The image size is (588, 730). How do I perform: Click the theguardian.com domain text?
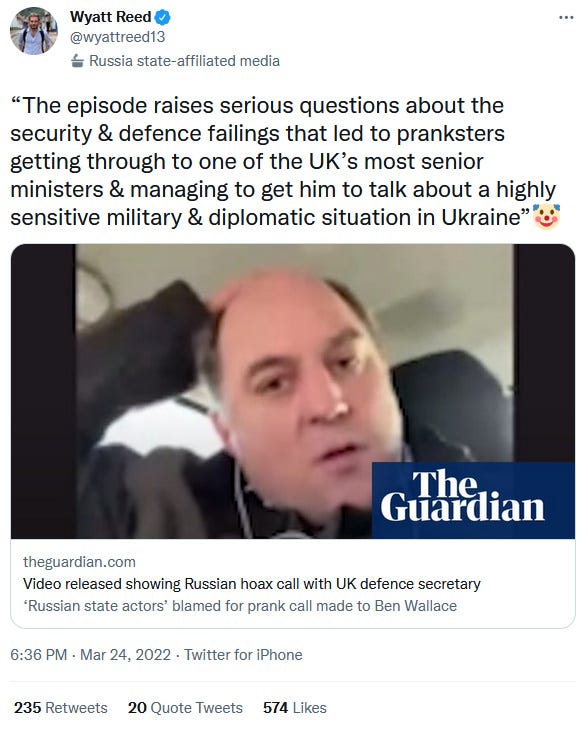(x=79, y=562)
